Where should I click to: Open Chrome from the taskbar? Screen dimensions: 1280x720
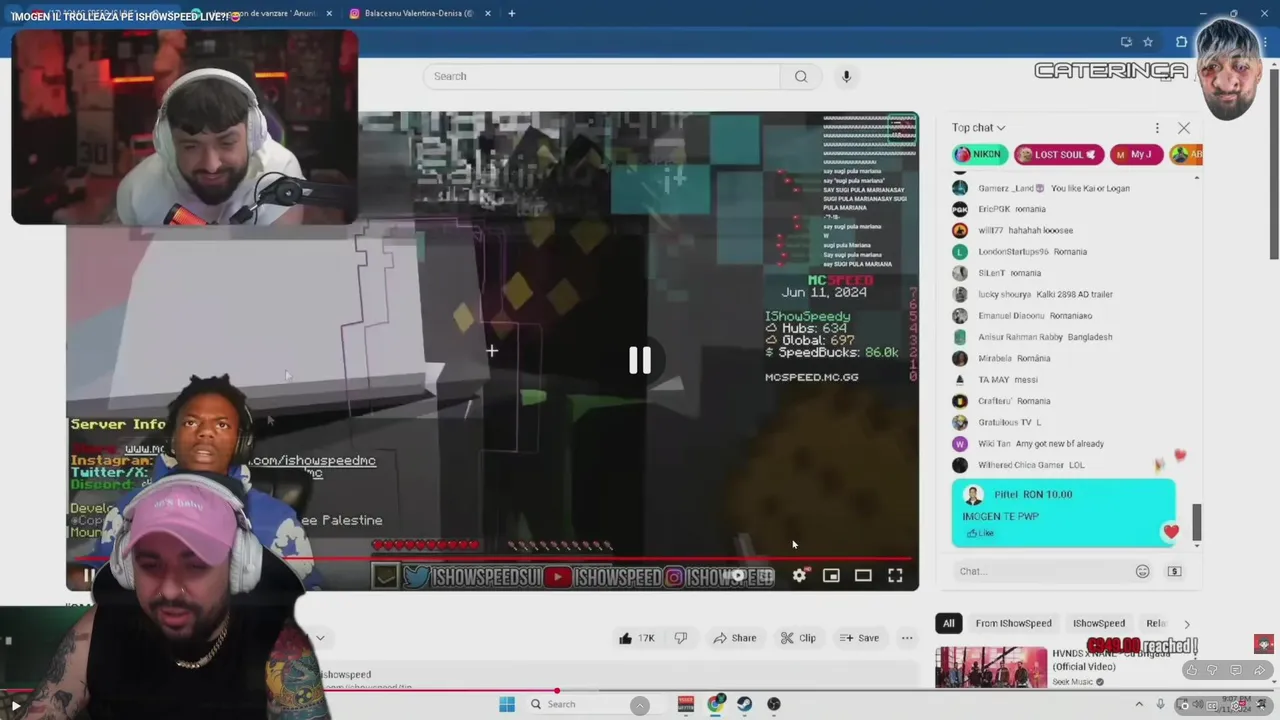[x=715, y=704]
